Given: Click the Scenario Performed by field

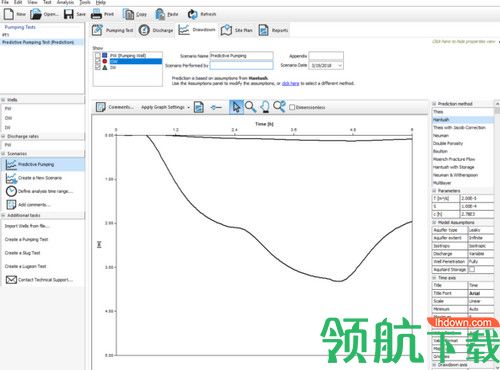Looking at the screenshot, I should pyautogui.click(x=241, y=65).
